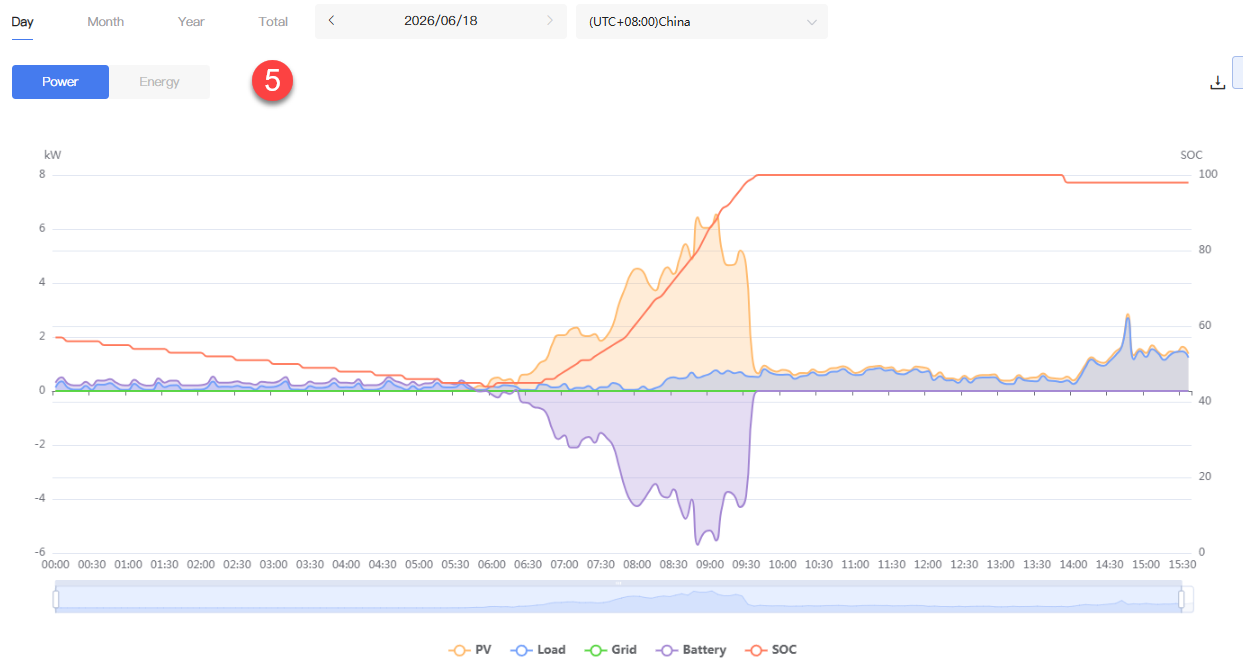The height and width of the screenshot is (662, 1243).
Task: Click left handle of time zoom slider
Action: [56, 599]
